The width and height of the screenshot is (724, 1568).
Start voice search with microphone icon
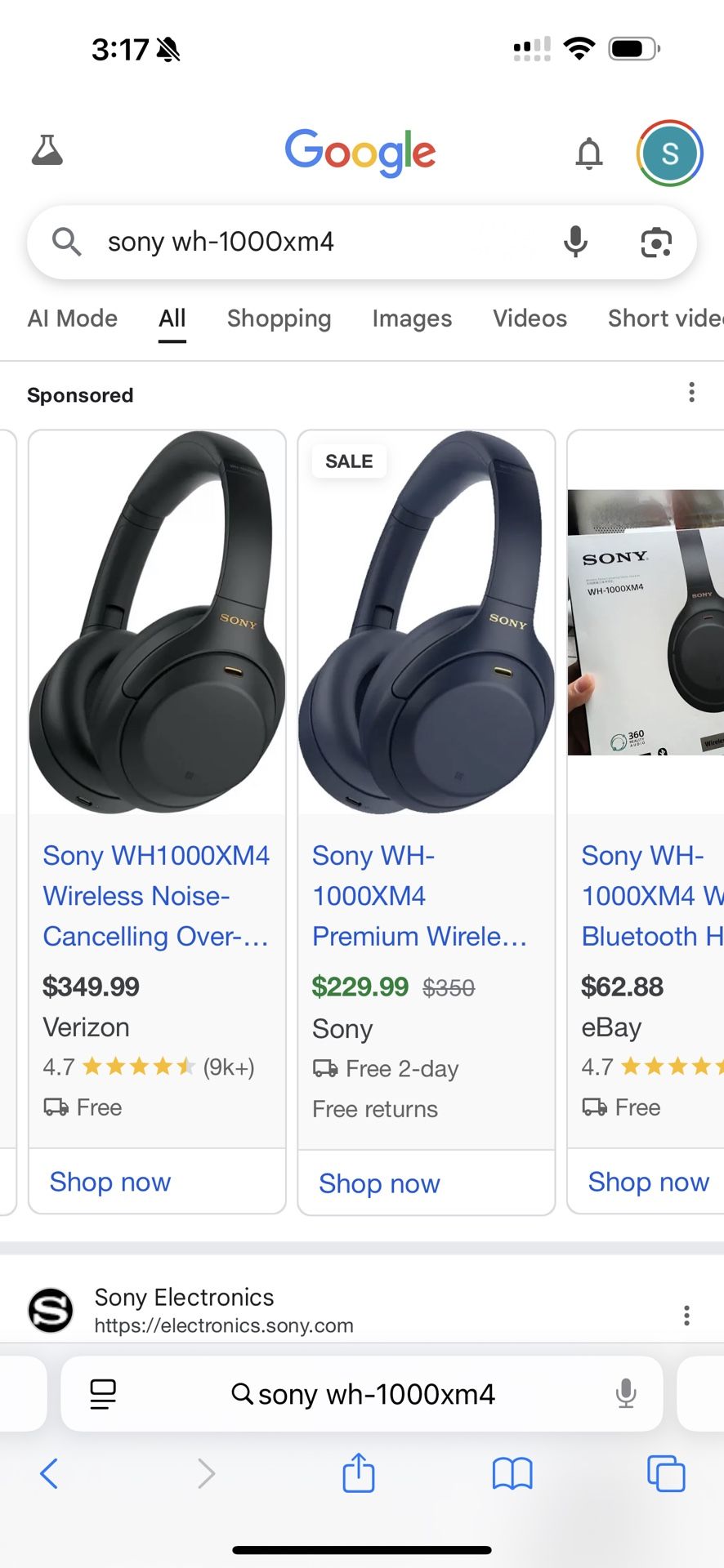[575, 242]
